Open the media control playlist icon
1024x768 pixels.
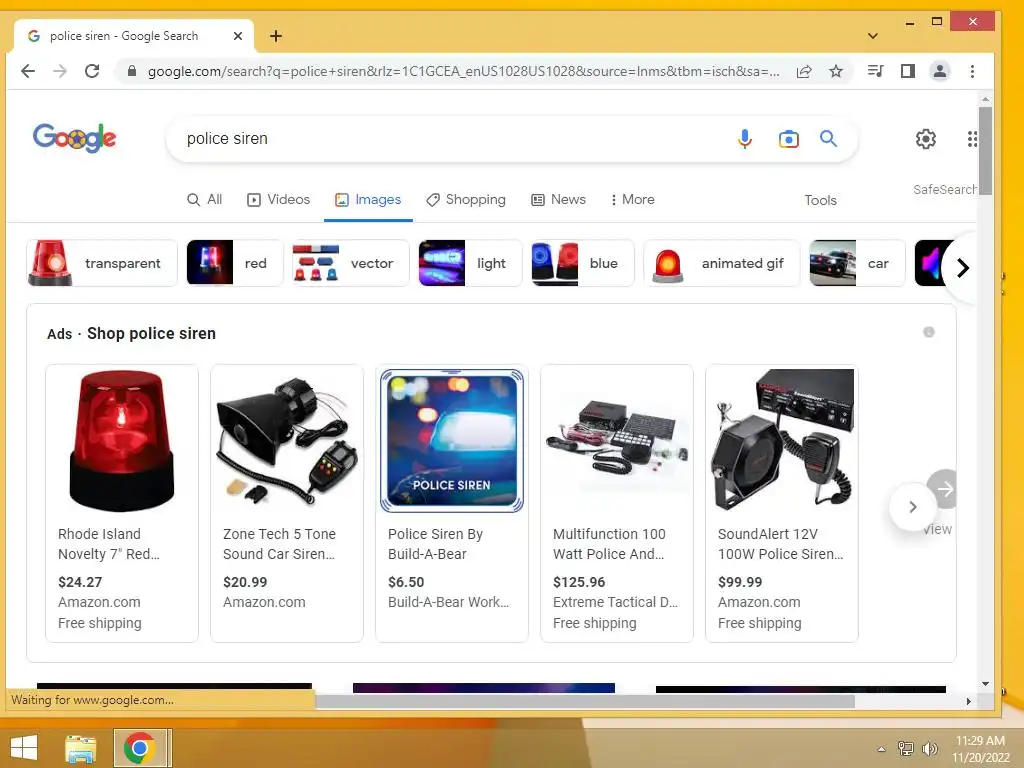(x=876, y=71)
